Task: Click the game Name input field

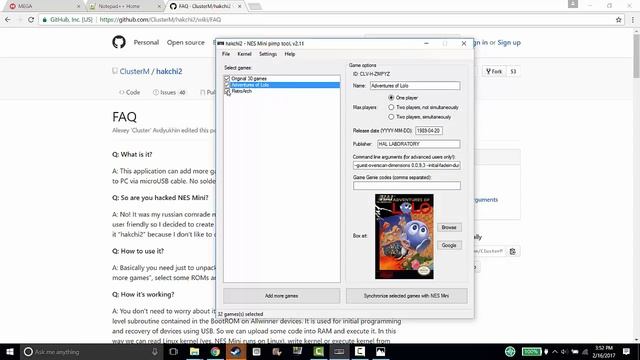Action: tap(415, 86)
